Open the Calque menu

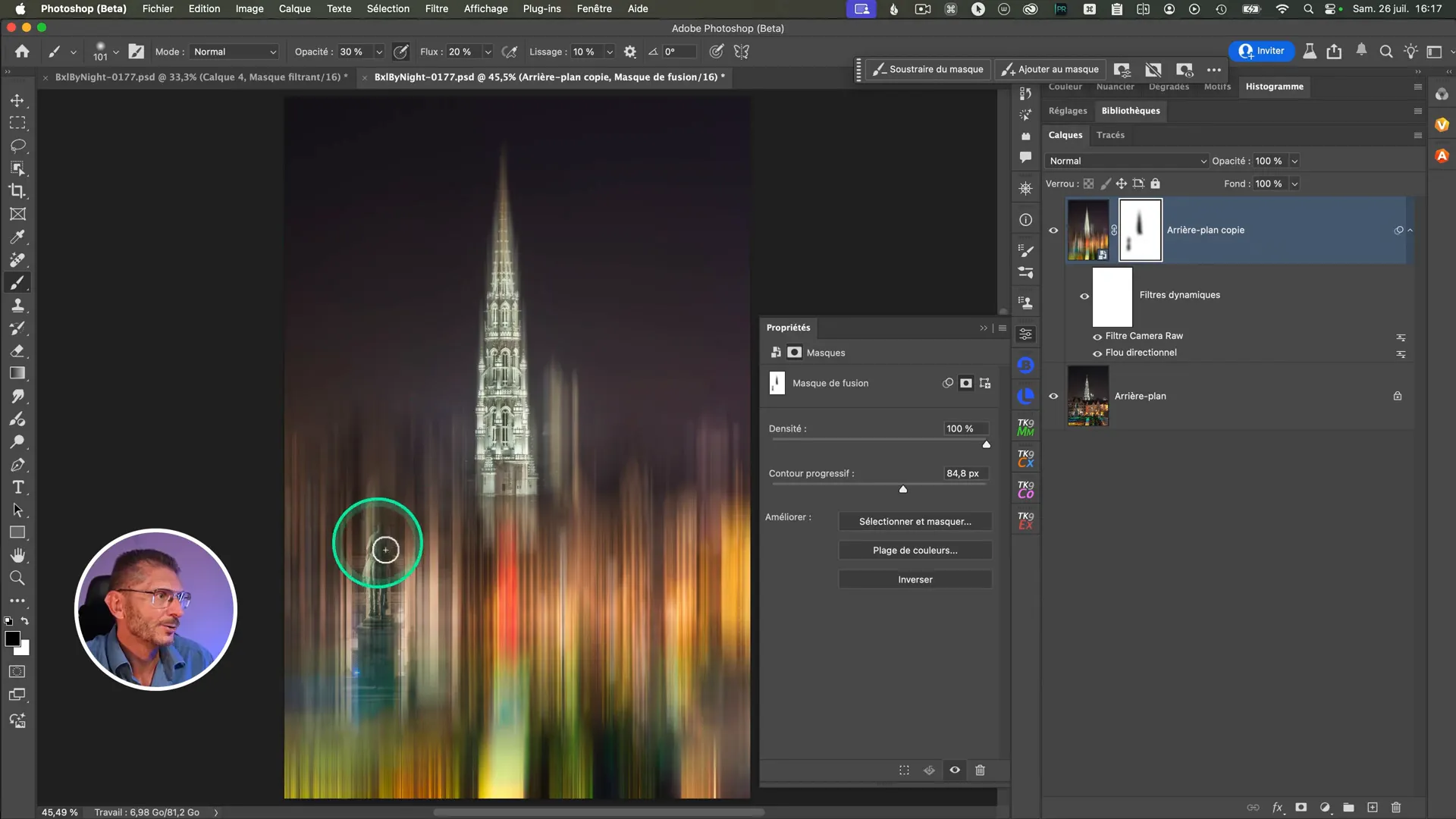tap(294, 8)
